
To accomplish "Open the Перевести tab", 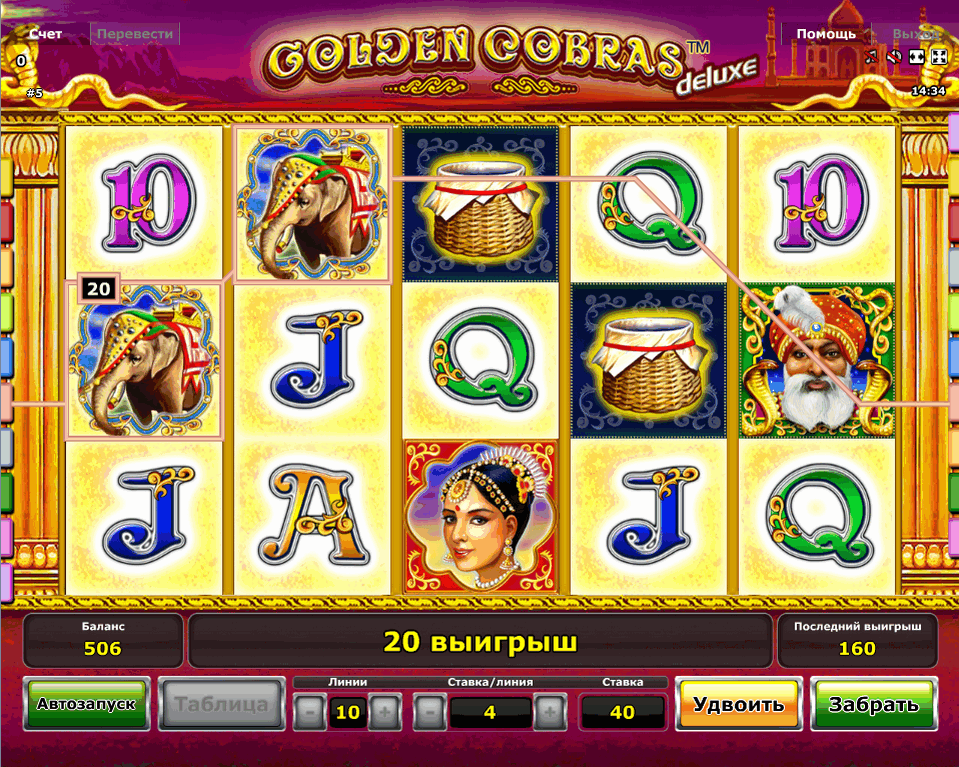I will 135,34.
